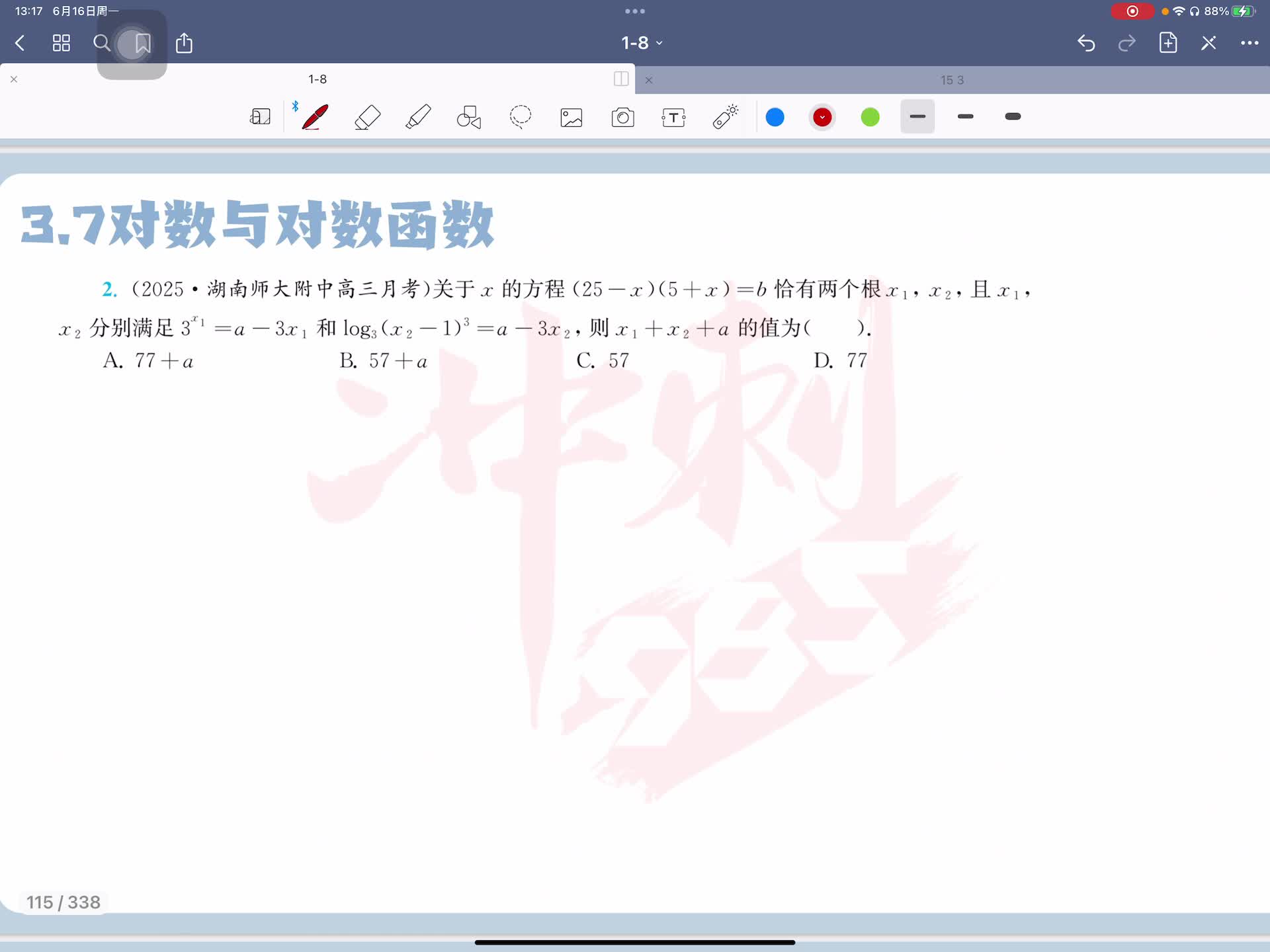Viewport: 1270px width, 952px height.
Task: Tap the 115 / 338 page indicator
Action: pyautogui.click(x=63, y=902)
